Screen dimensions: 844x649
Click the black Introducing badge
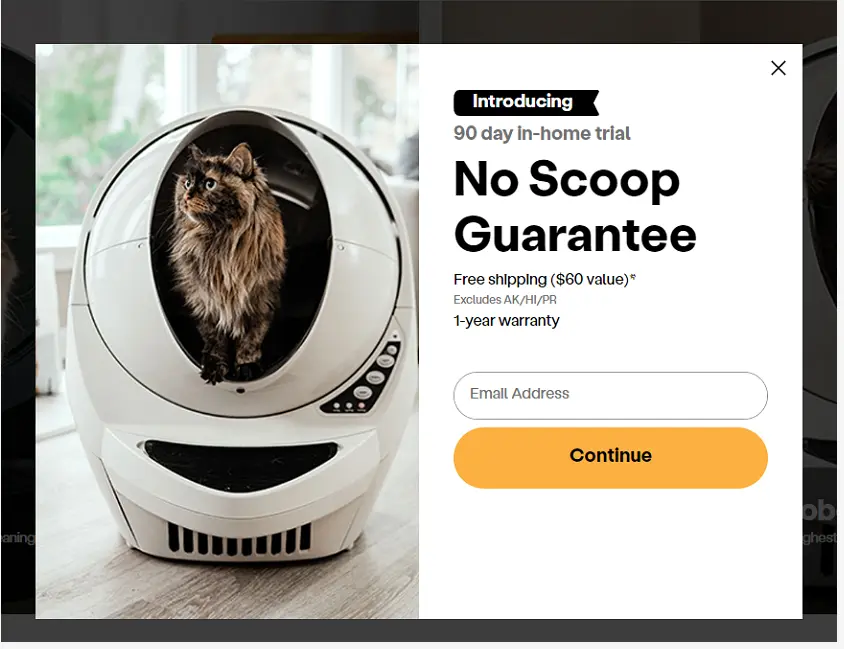tap(526, 103)
